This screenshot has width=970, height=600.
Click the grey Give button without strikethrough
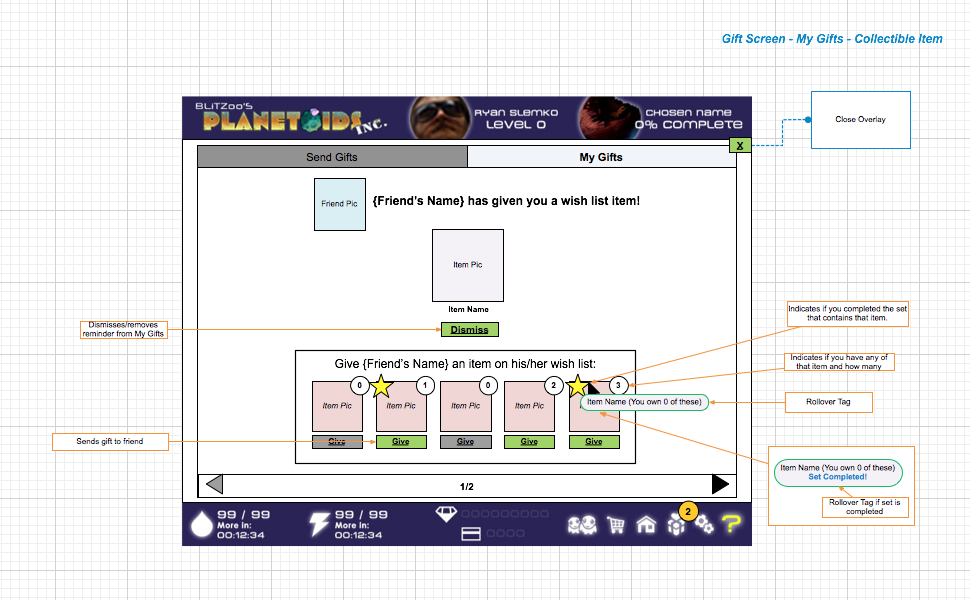pyautogui.click(x=466, y=442)
